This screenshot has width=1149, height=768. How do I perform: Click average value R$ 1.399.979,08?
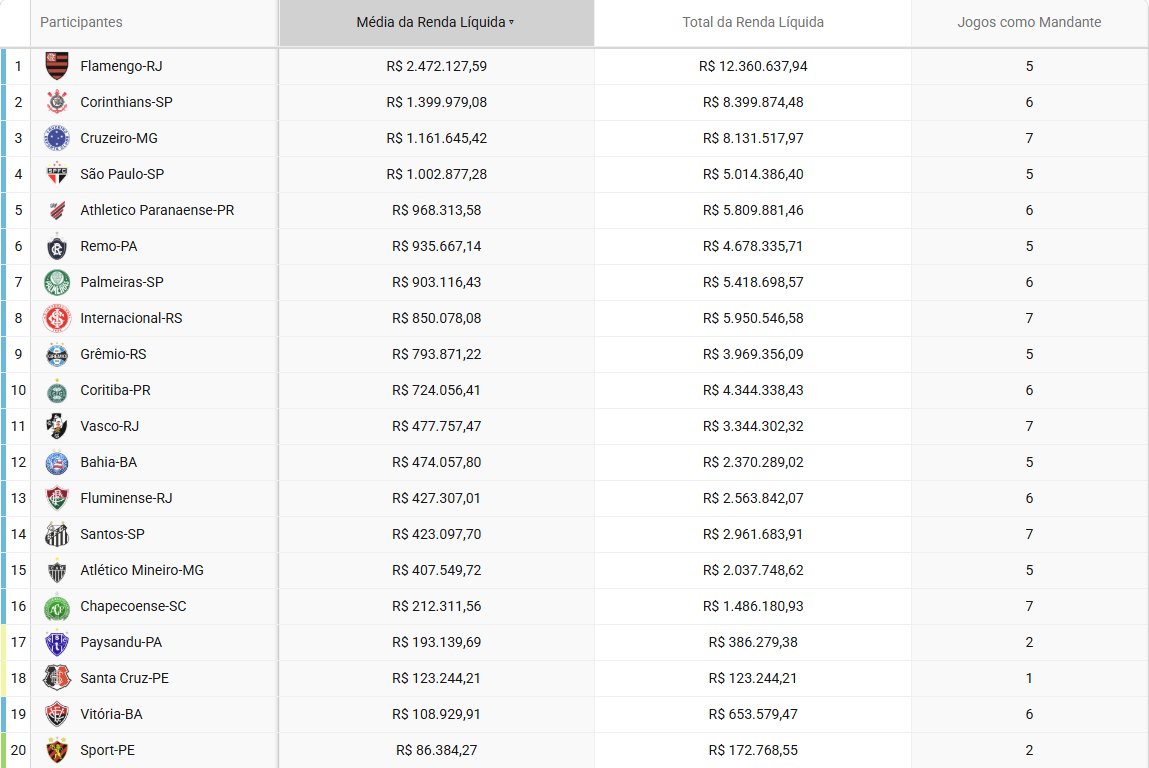pos(437,102)
